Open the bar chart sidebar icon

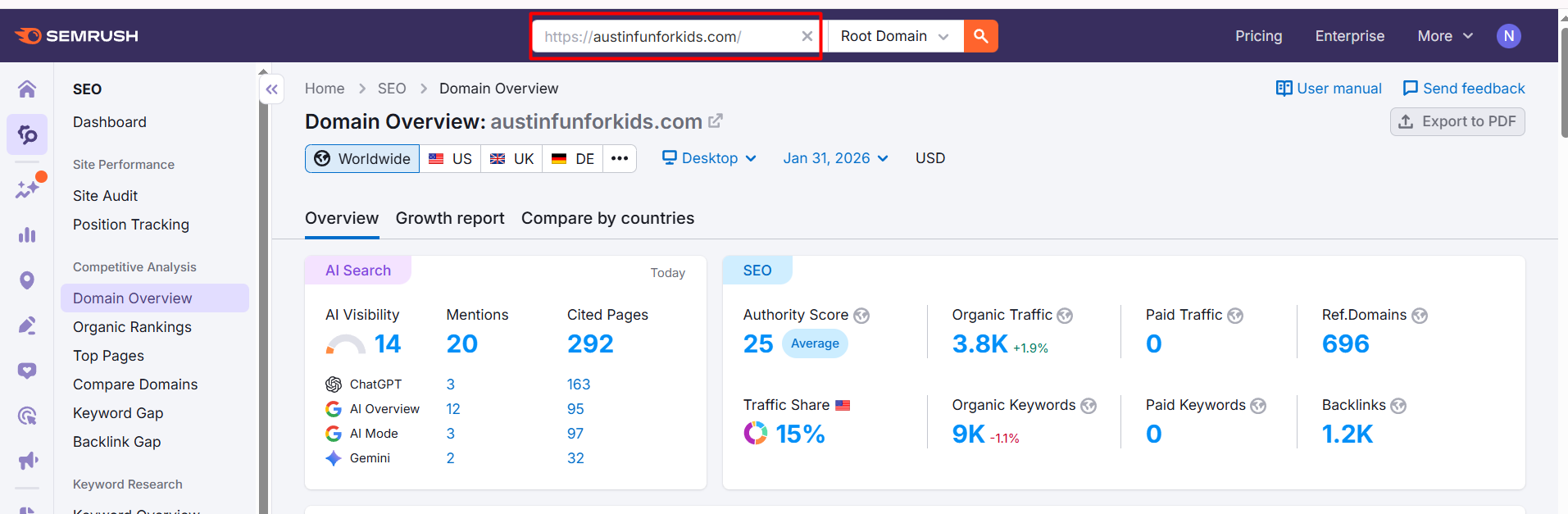click(27, 235)
